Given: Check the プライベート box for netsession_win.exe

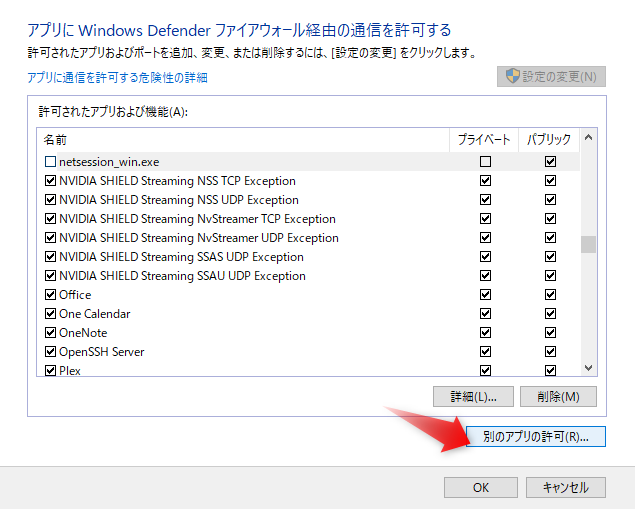Looking at the screenshot, I should coord(485,162).
